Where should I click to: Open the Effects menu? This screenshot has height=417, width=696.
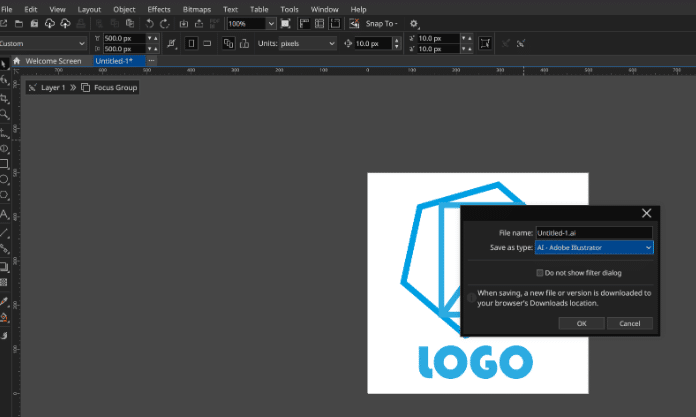click(x=159, y=9)
